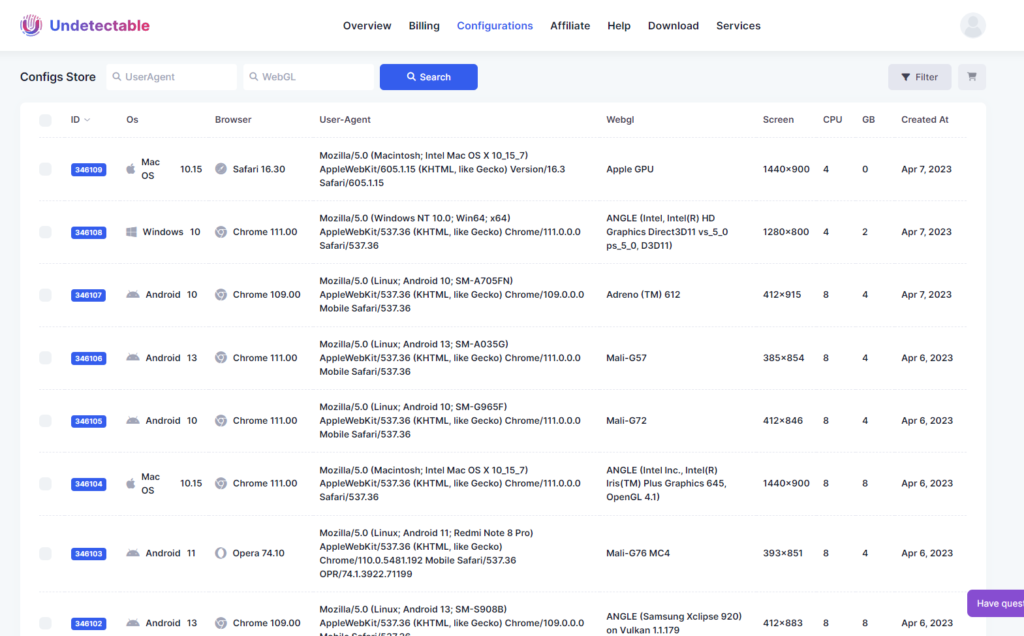Image resolution: width=1024 pixels, height=636 pixels.
Task: Click the Android icon in row 346107
Action: tap(133, 294)
